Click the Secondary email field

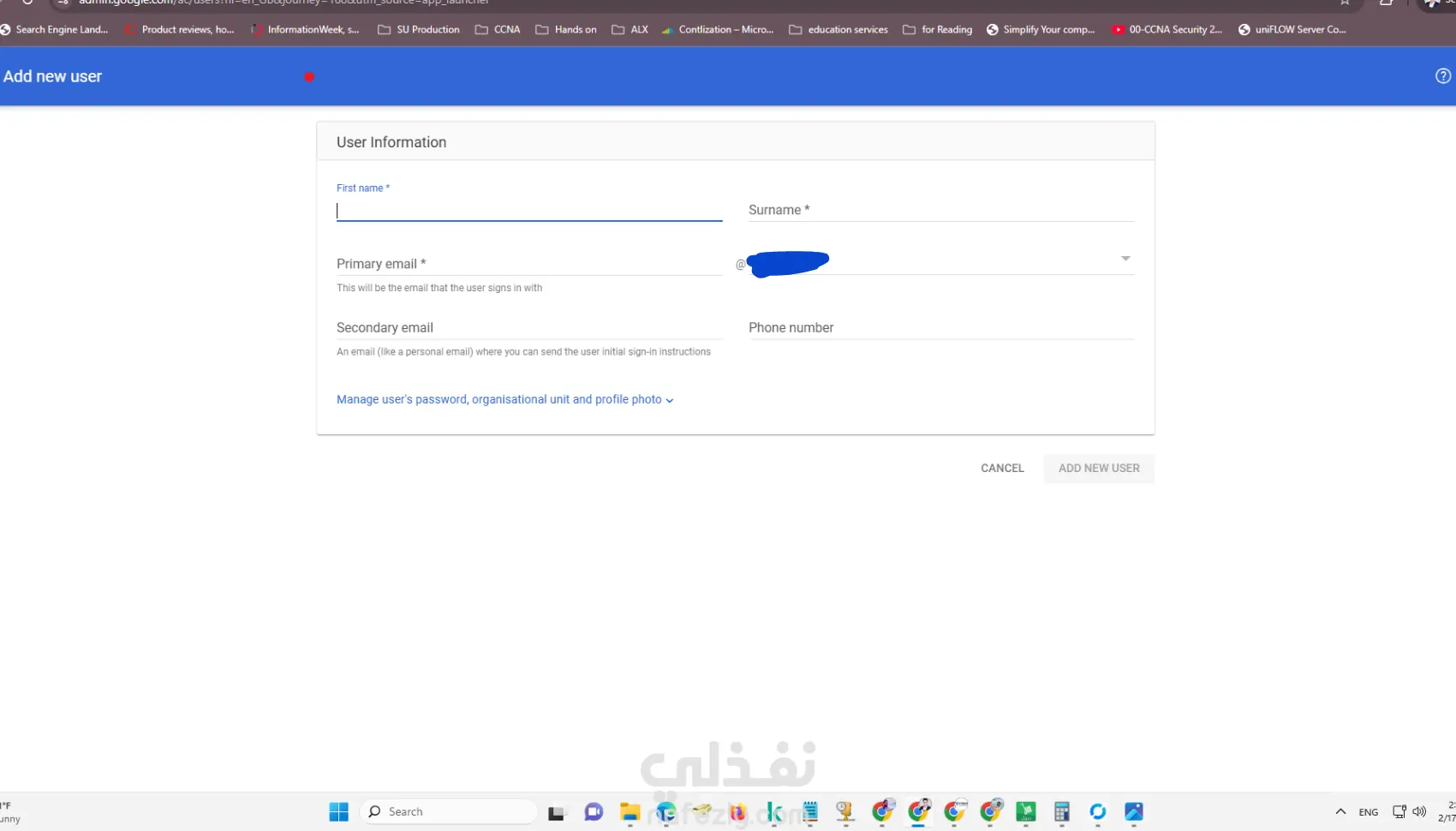[x=529, y=327]
